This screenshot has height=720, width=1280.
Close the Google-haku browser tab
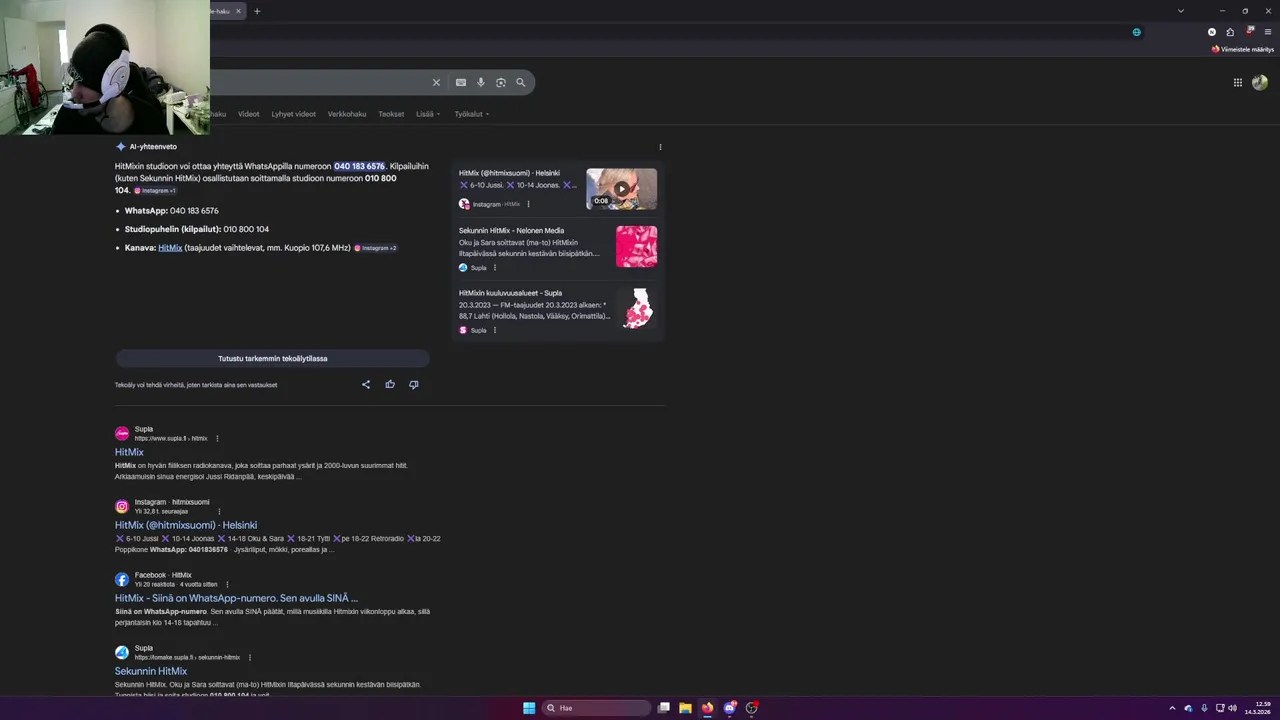[x=238, y=11]
